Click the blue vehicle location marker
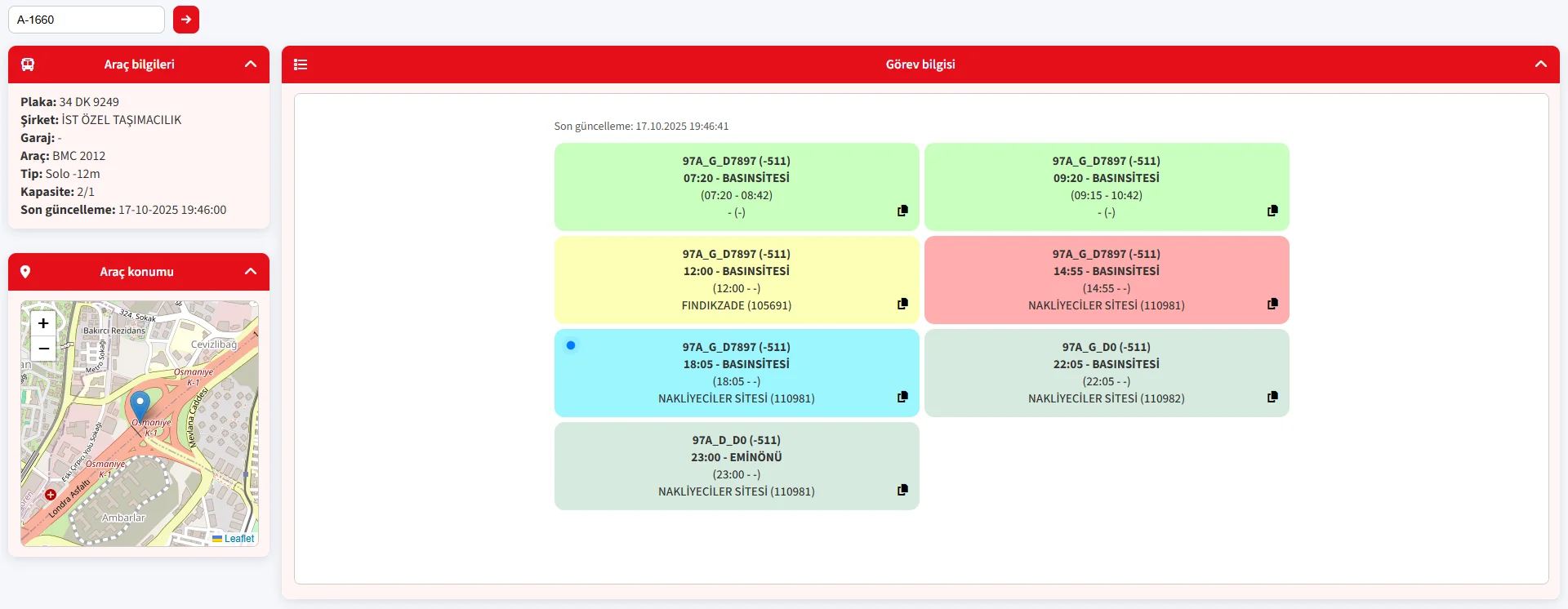The height and width of the screenshot is (609, 1568). pos(140,405)
